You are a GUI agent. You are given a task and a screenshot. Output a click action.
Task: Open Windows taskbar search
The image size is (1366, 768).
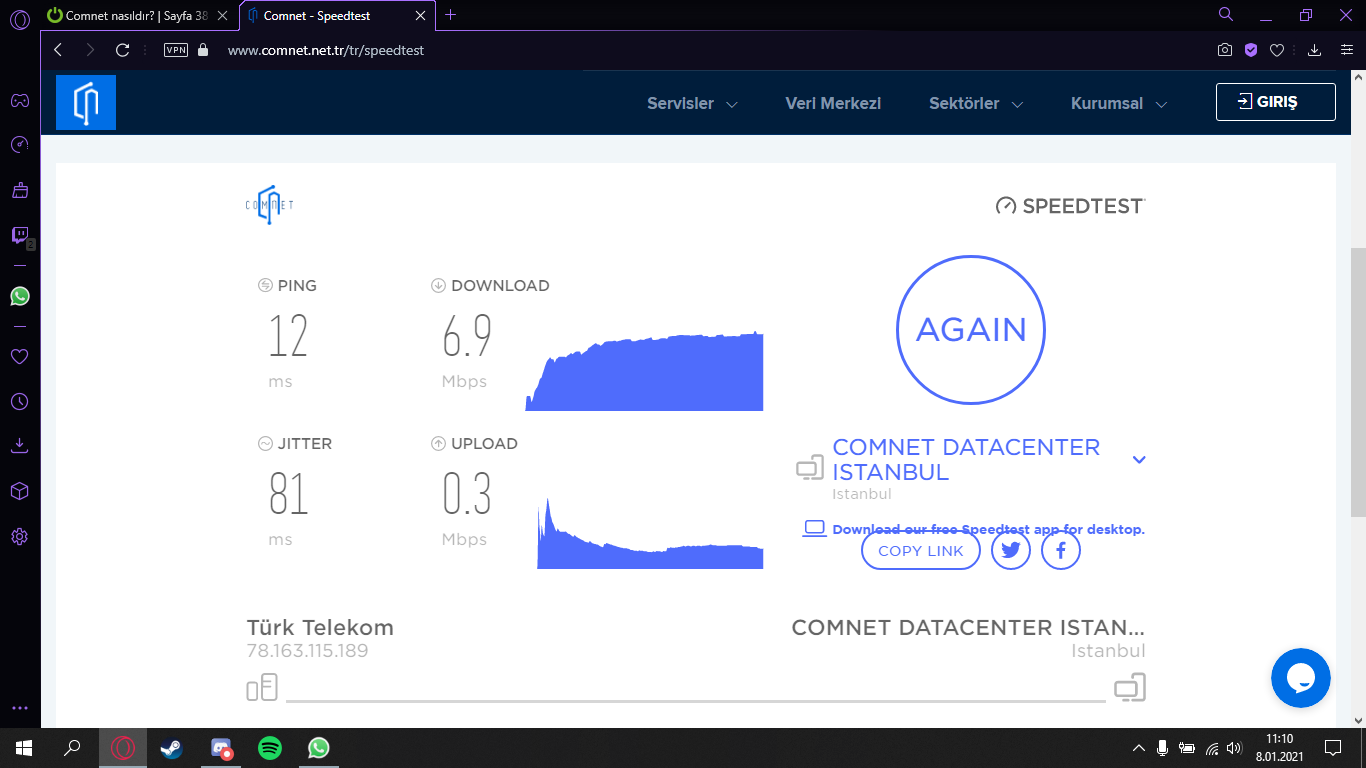click(72, 748)
